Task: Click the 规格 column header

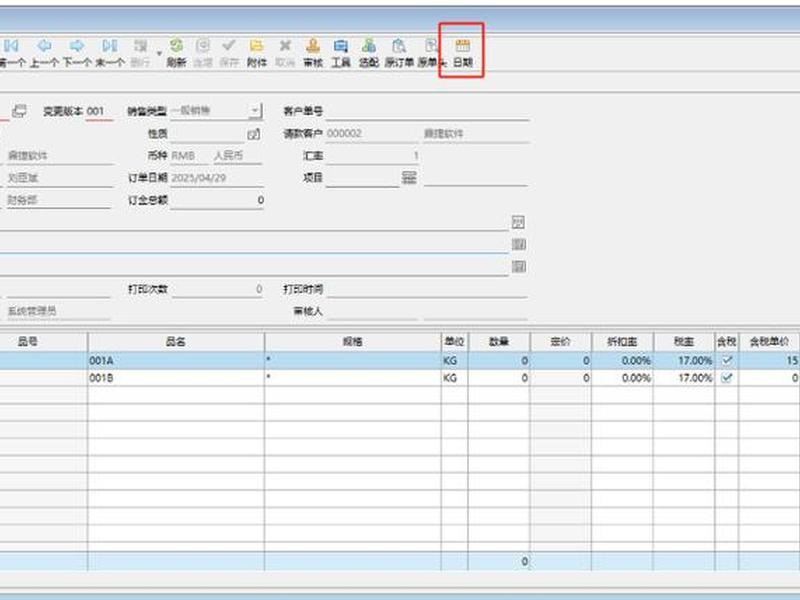Action: [353, 342]
